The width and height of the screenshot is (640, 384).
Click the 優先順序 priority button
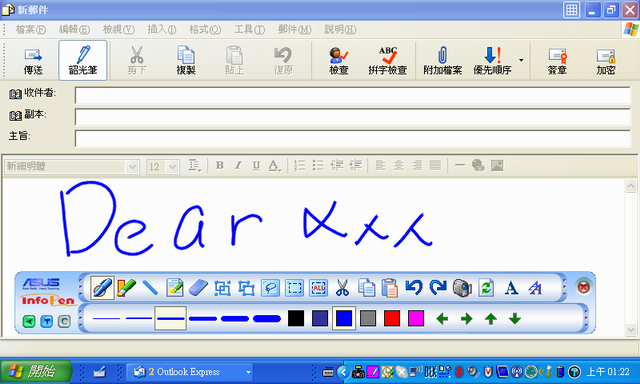point(493,61)
